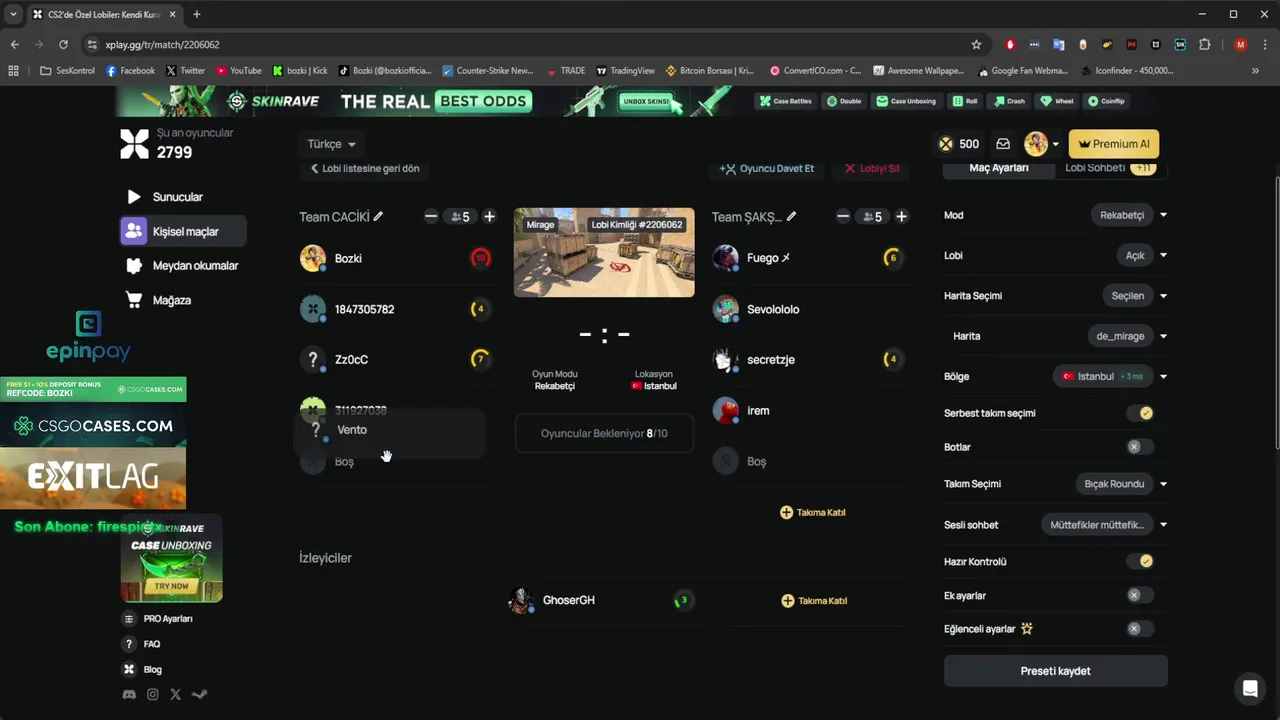Click Fuego's player avatar
Screen dimensions: 1280x720
[x=725, y=258]
